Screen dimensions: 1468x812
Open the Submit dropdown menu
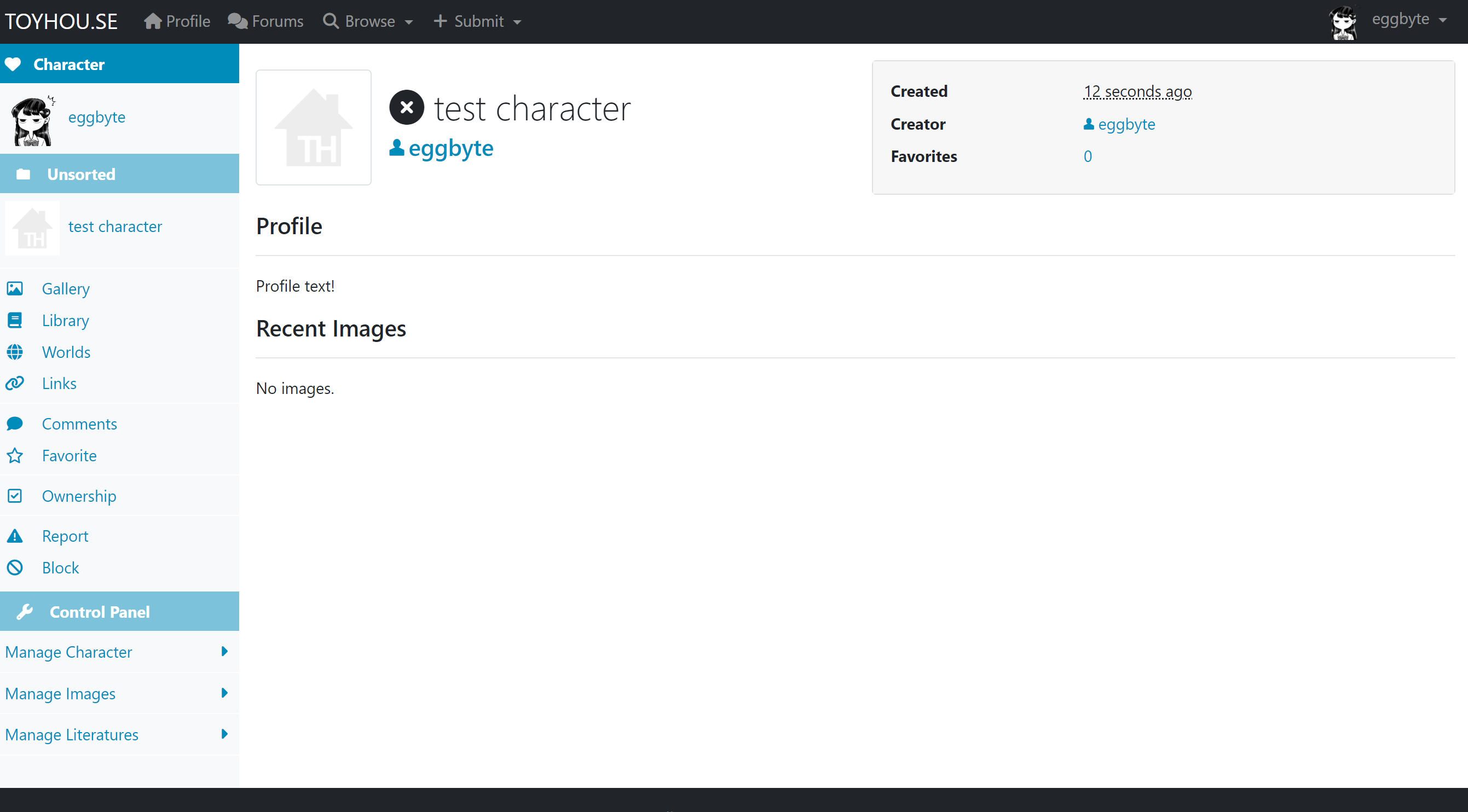pyautogui.click(x=477, y=22)
